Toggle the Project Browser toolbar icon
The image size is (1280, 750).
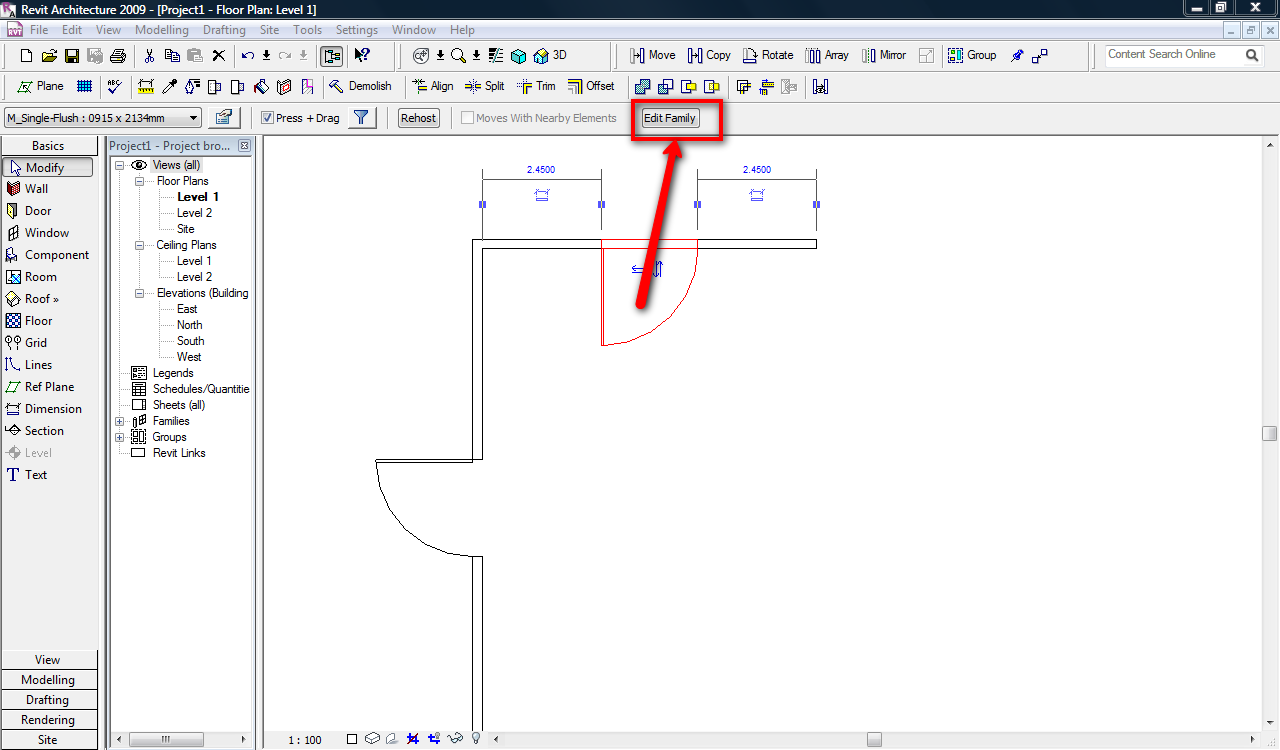tap(332, 56)
